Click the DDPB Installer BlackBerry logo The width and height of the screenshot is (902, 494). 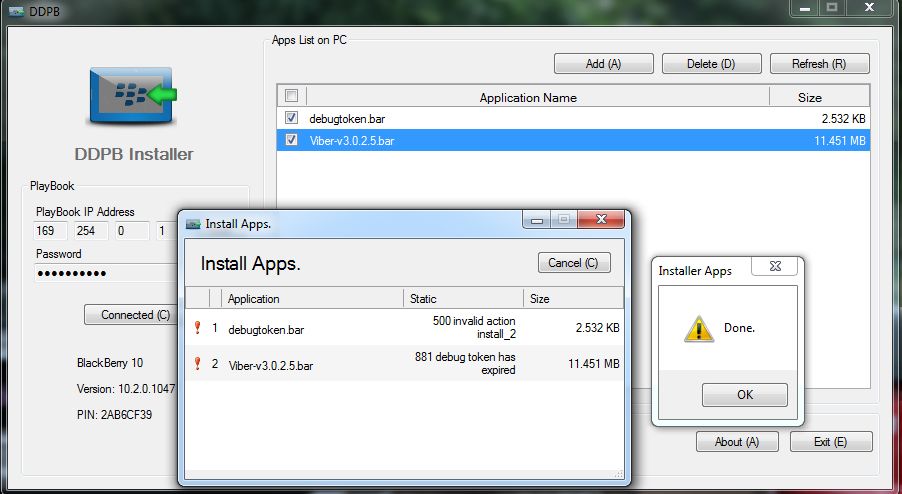tap(133, 95)
